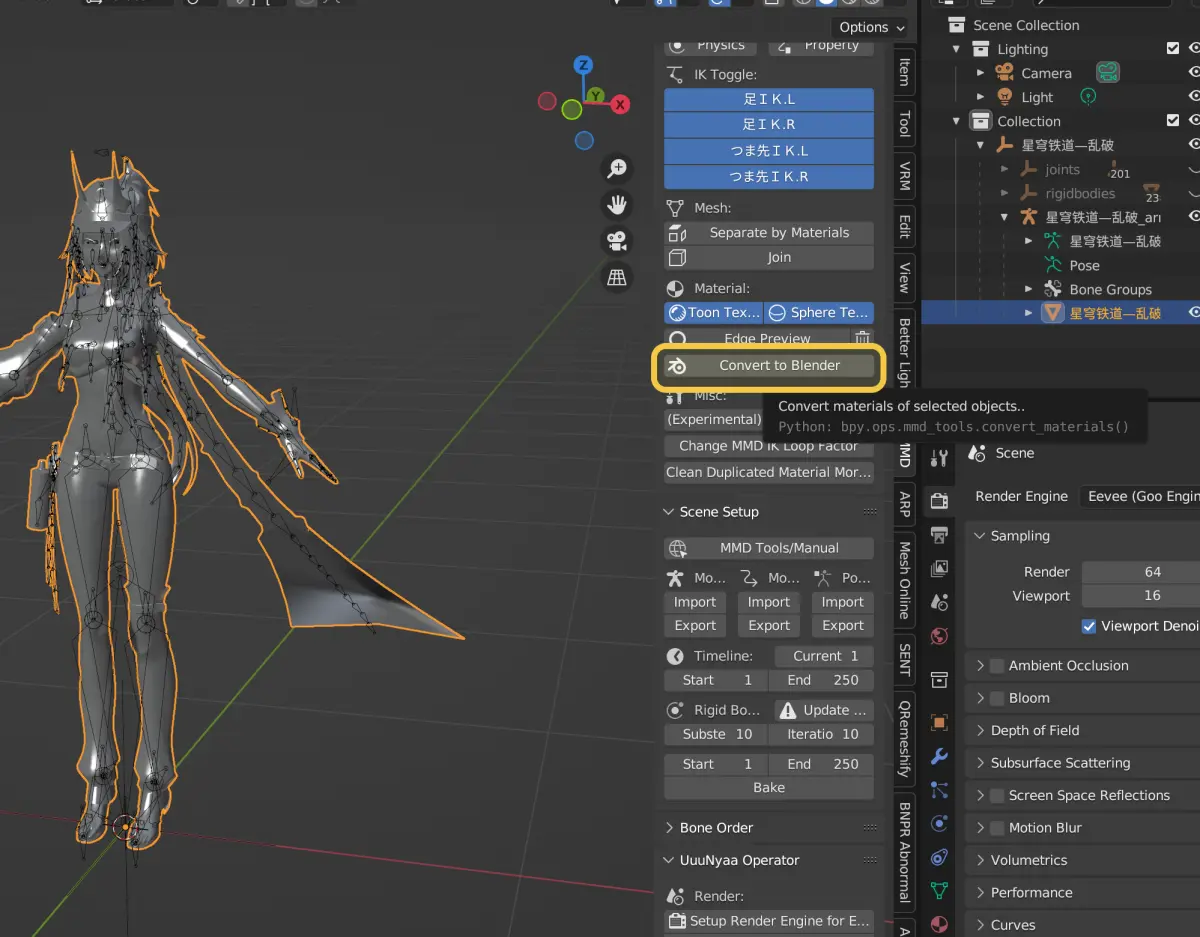
Task: Click the green camera data icon next to Camera
Action: [x=1106, y=72]
